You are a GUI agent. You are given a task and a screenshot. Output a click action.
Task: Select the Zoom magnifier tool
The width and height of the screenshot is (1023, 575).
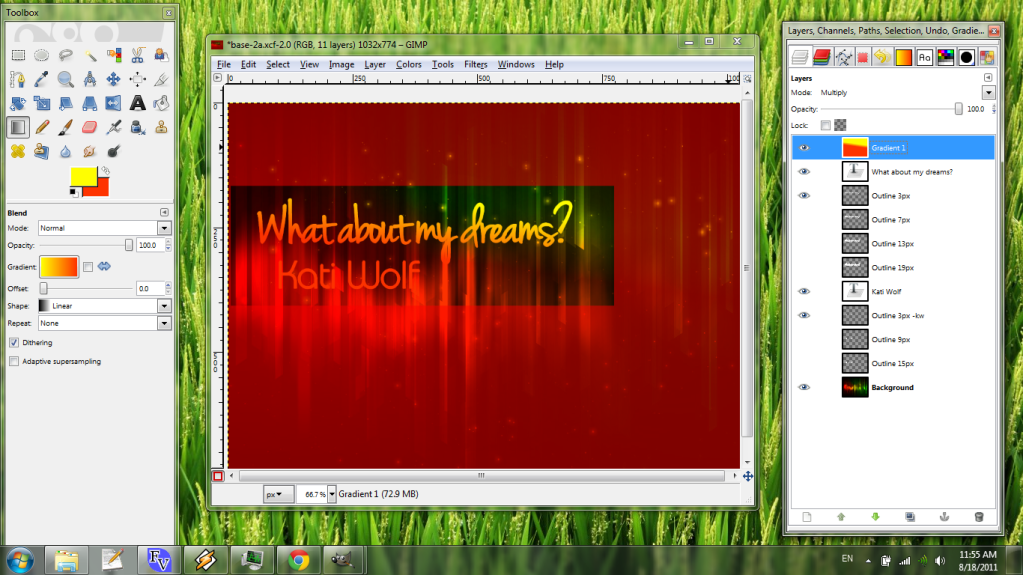[66, 80]
